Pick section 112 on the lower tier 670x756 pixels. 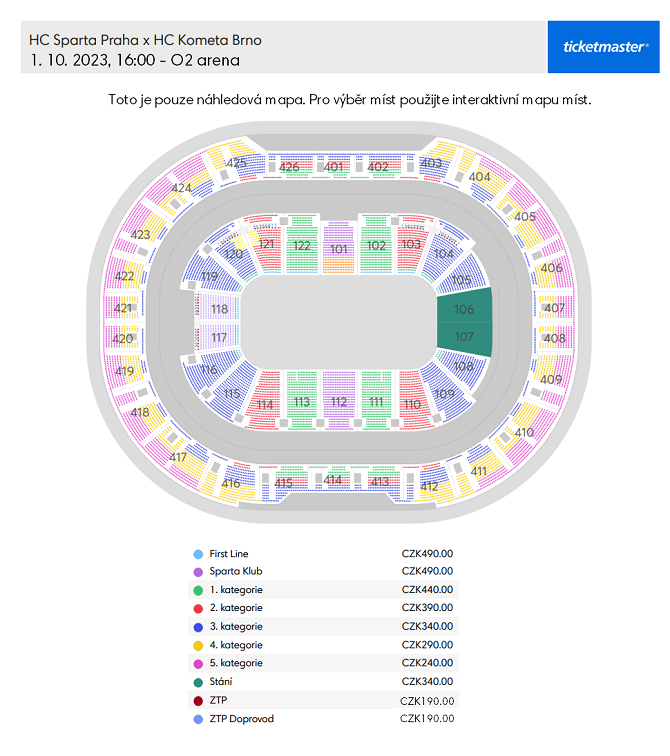click(x=338, y=400)
